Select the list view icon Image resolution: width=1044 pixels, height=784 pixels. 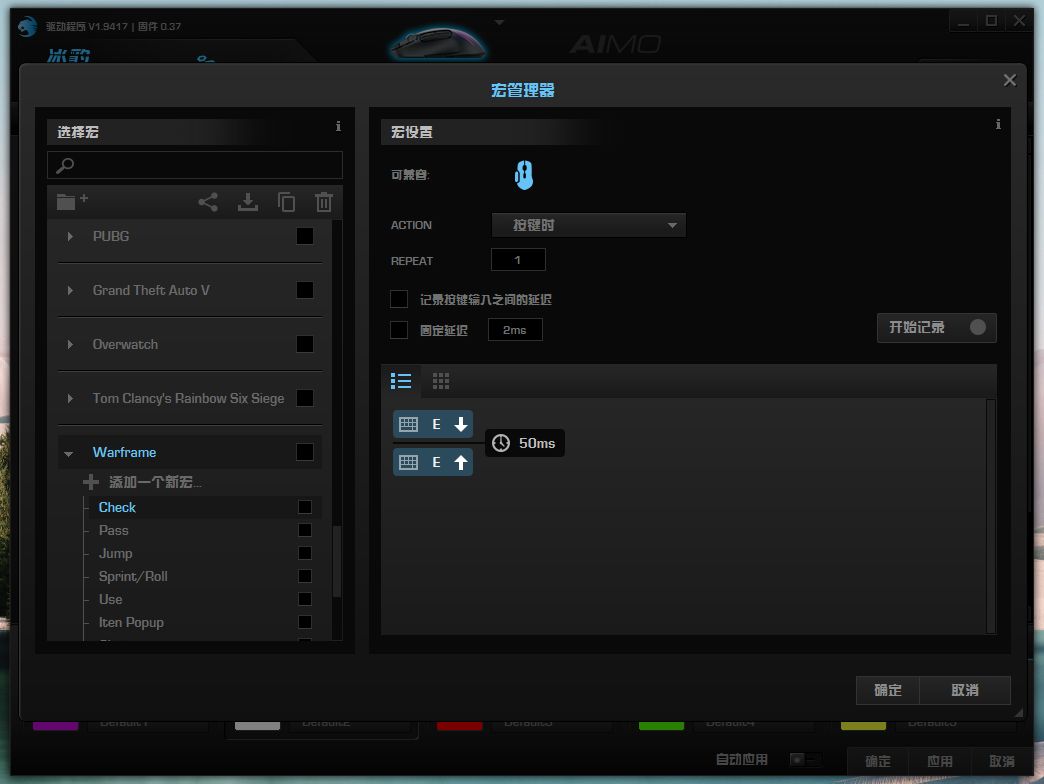[401, 381]
